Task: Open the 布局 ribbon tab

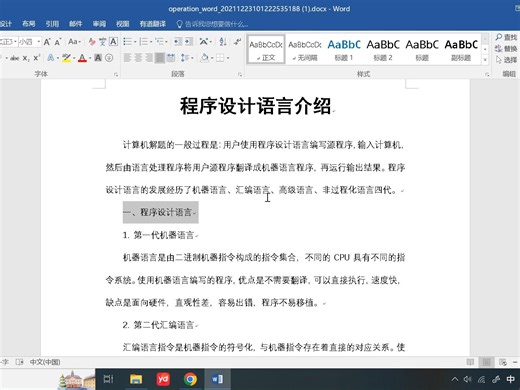Action: (x=29, y=24)
